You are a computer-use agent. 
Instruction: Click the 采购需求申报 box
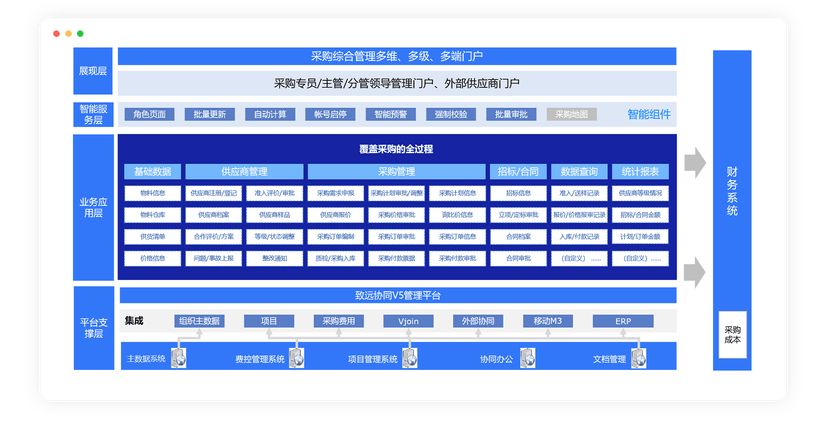point(336,193)
